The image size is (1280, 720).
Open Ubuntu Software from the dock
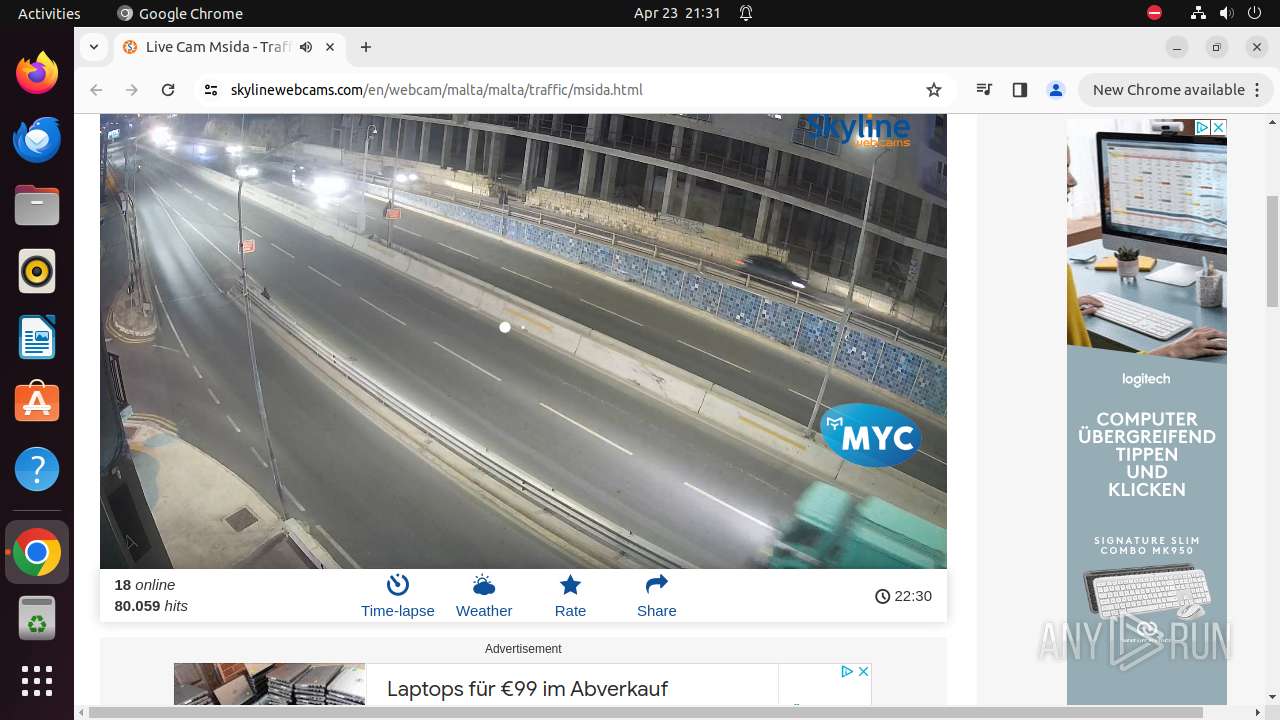37,403
